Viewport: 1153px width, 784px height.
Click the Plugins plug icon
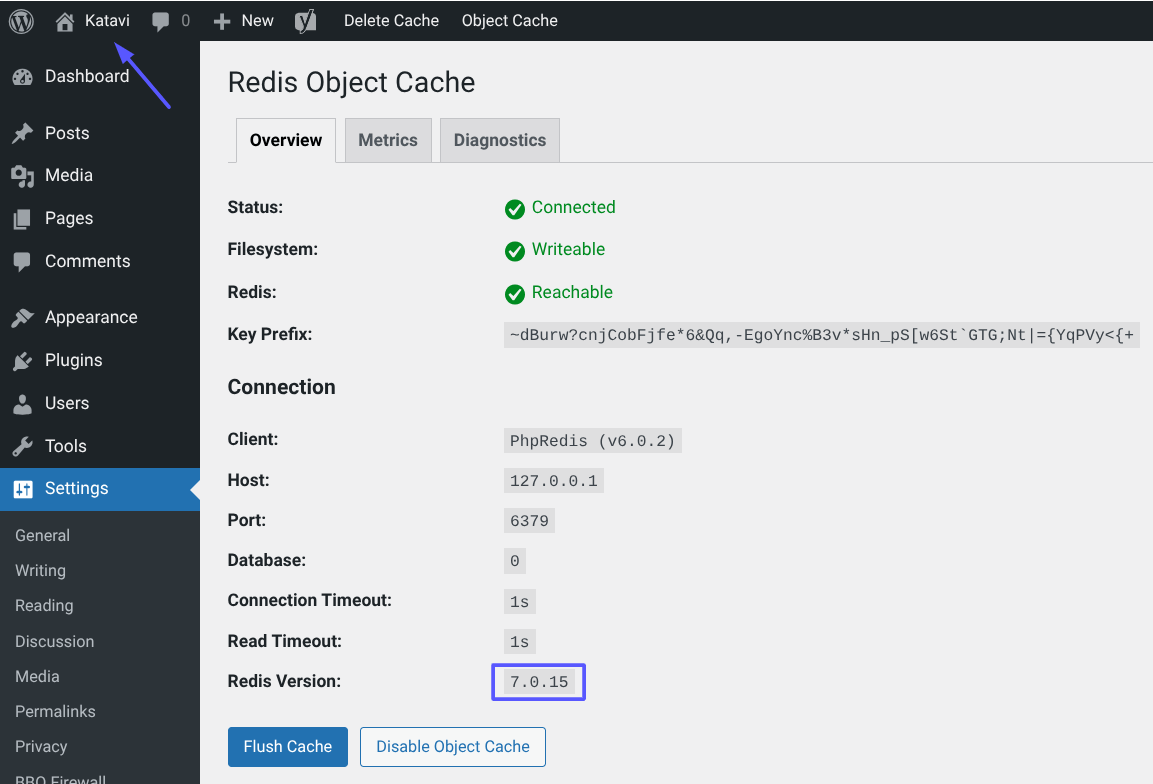coord(22,360)
